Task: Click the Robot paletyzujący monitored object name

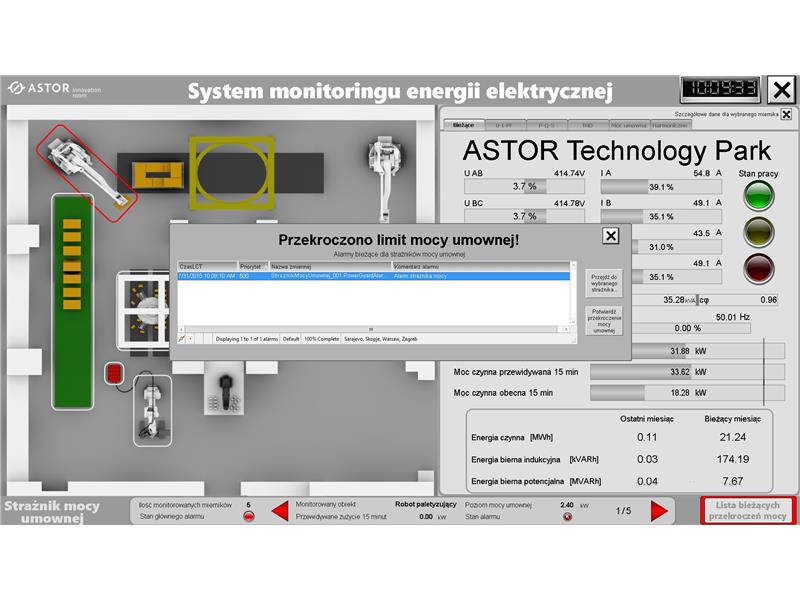Action: [x=426, y=504]
